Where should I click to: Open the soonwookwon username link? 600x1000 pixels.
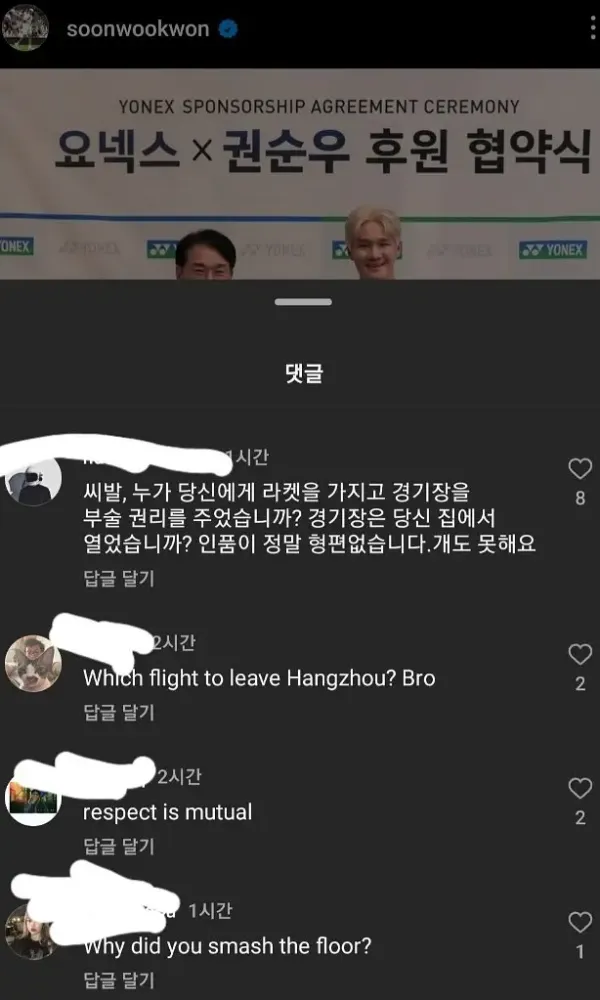pyautogui.click(x=138, y=29)
